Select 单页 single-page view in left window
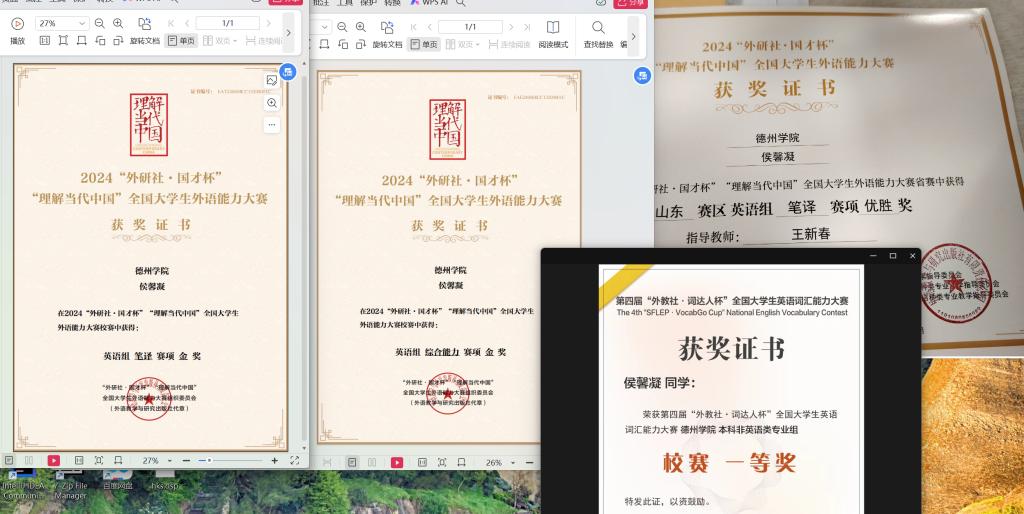Viewport: 1024px width, 514px height. pos(182,40)
